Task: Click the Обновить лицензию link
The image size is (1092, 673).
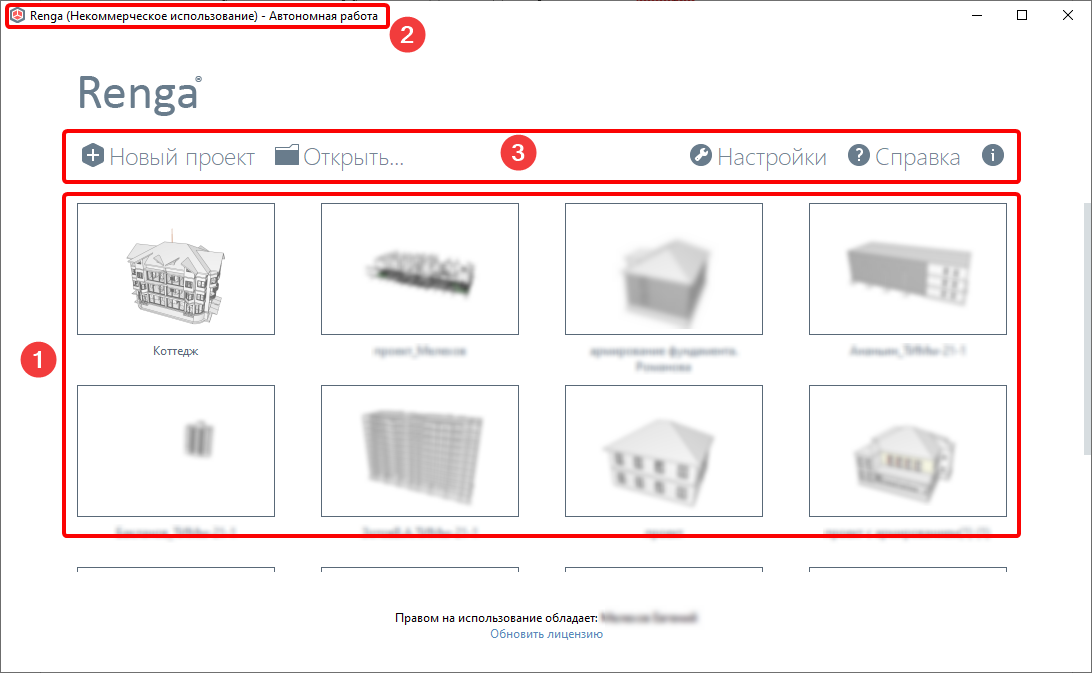Action: [546, 634]
